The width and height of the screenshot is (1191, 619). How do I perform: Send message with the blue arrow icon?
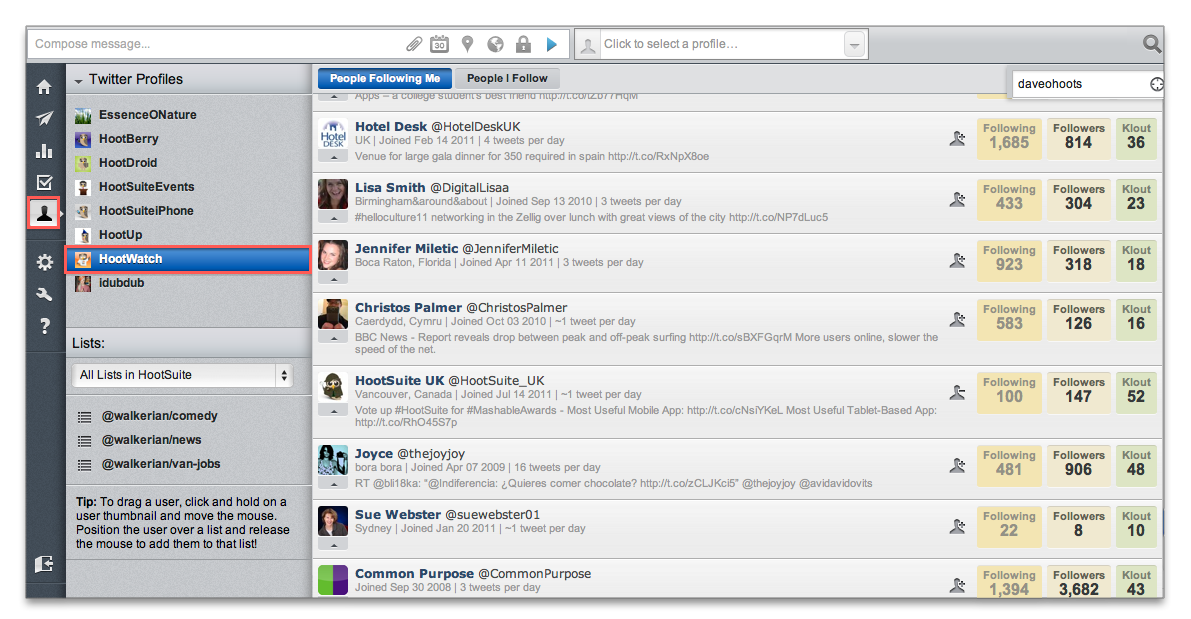click(552, 45)
